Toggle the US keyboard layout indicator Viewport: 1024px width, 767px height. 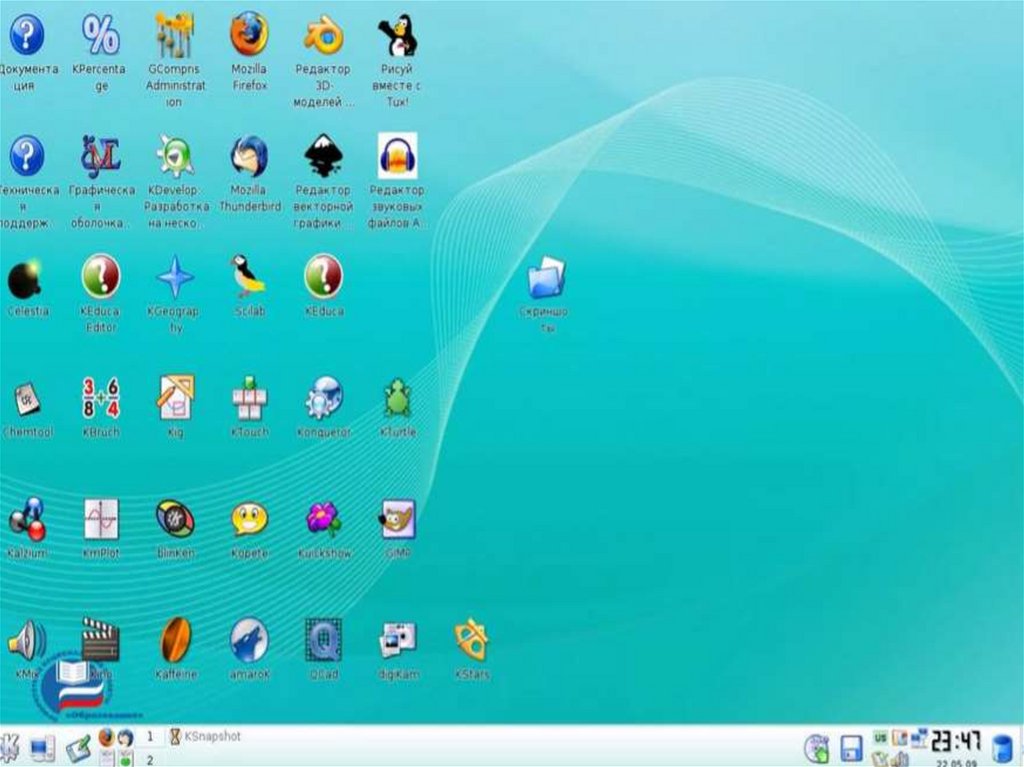point(880,738)
